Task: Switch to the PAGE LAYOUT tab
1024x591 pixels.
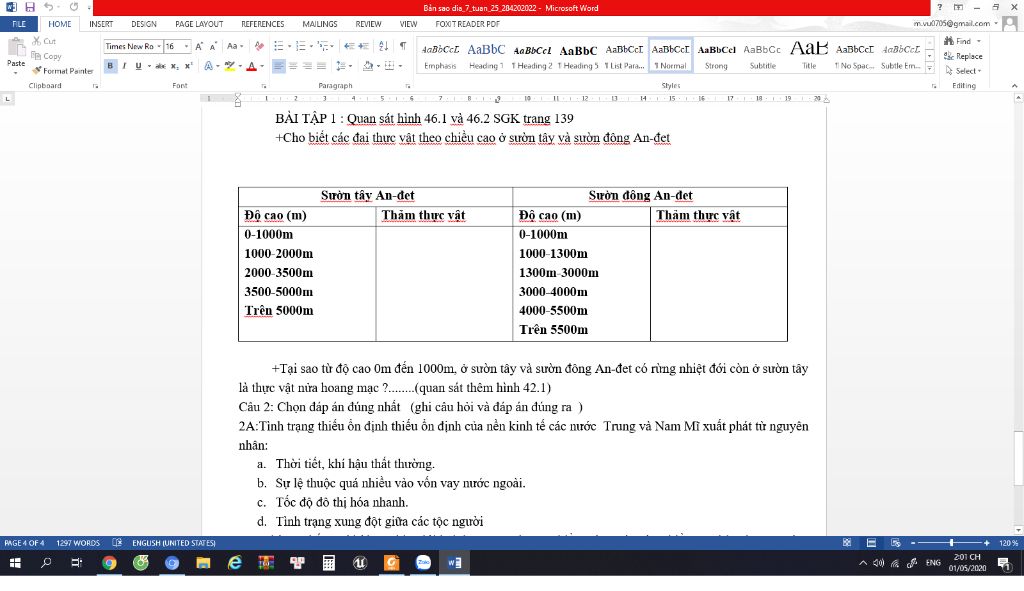Action: [x=199, y=24]
